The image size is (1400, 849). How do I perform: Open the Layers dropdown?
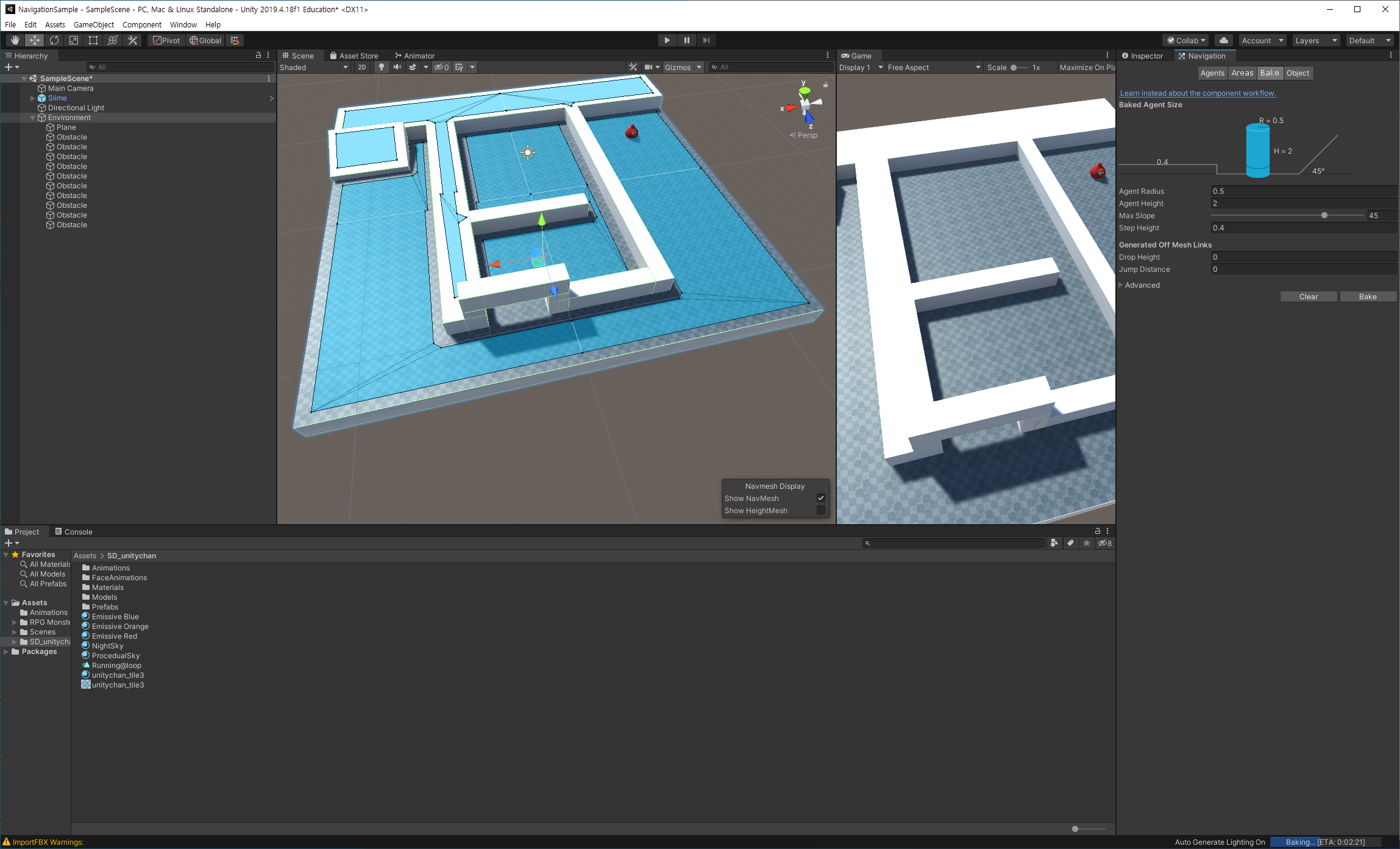coord(1316,40)
